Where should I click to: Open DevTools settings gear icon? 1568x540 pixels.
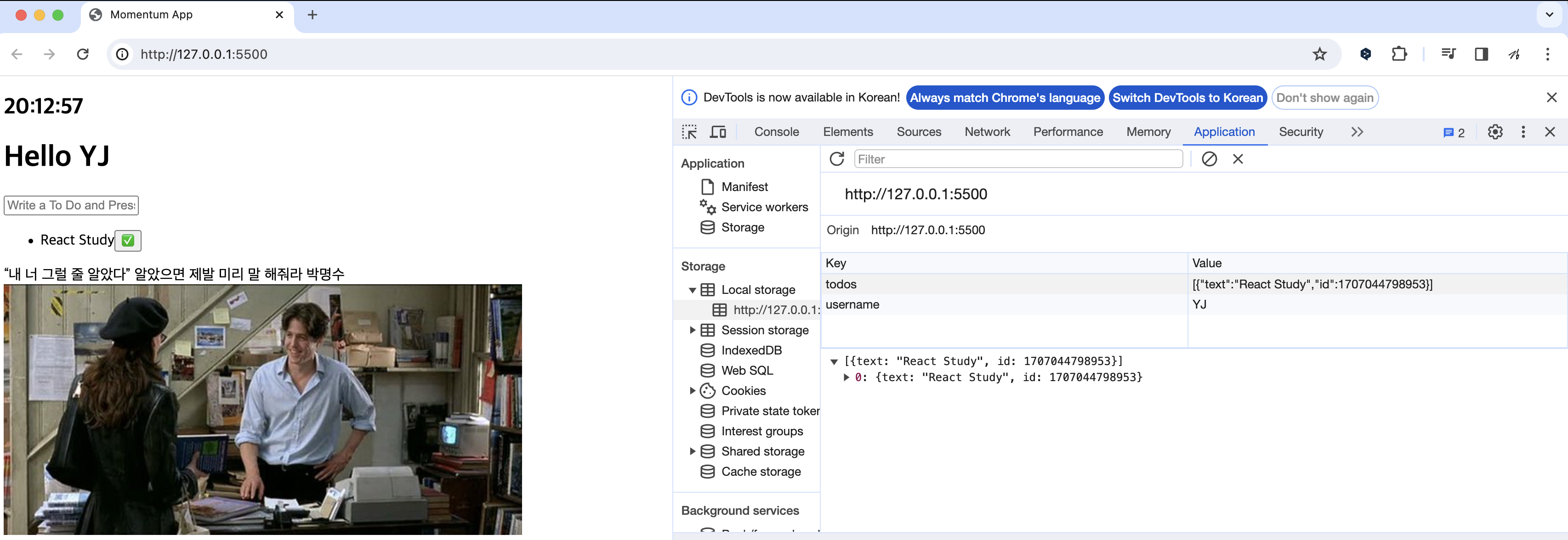coord(1495,132)
